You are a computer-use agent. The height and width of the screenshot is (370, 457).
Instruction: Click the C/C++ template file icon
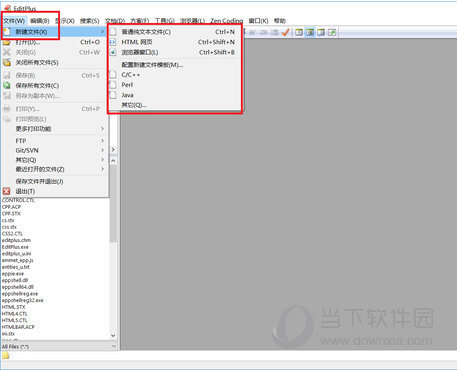(x=113, y=75)
